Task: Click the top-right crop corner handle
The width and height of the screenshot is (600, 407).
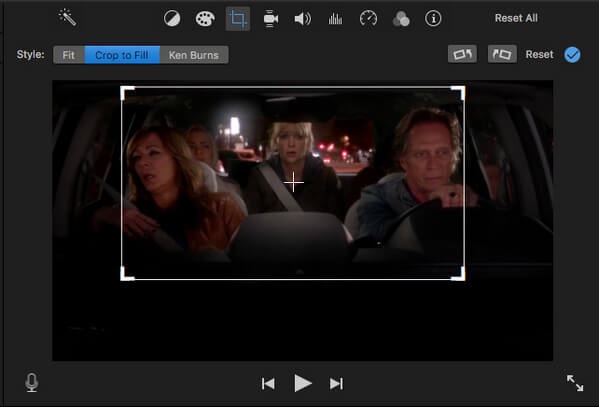Action: coord(460,91)
